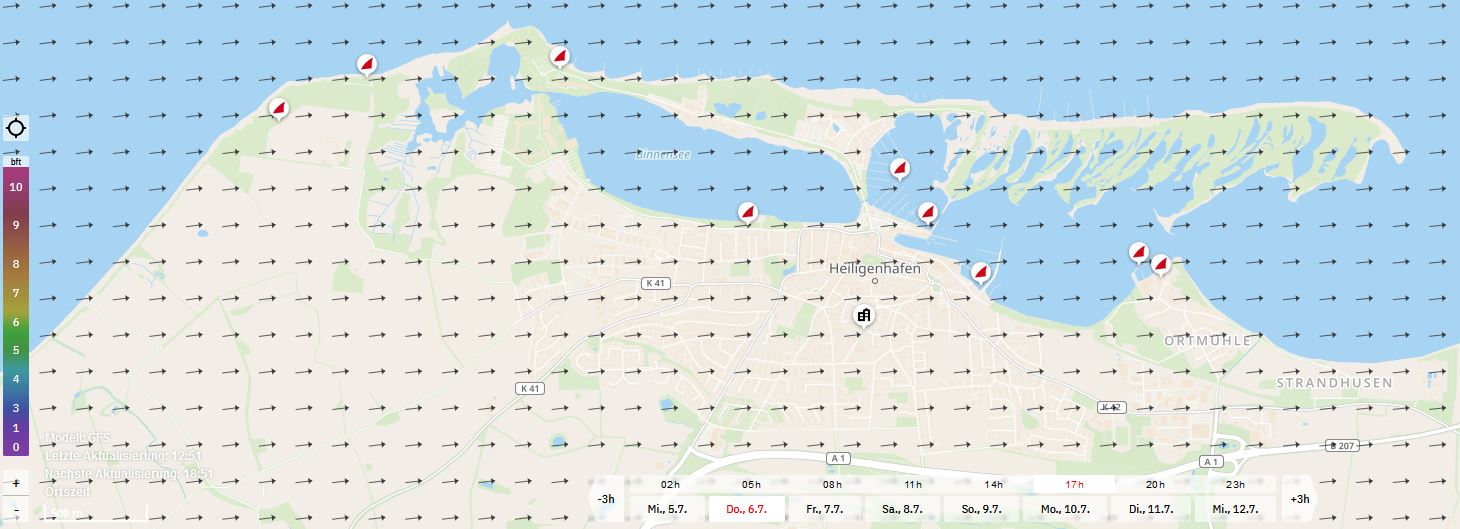The width and height of the screenshot is (1460, 529).
Task: Select the westernmost spot marker on the coast
Action: [x=279, y=107]
